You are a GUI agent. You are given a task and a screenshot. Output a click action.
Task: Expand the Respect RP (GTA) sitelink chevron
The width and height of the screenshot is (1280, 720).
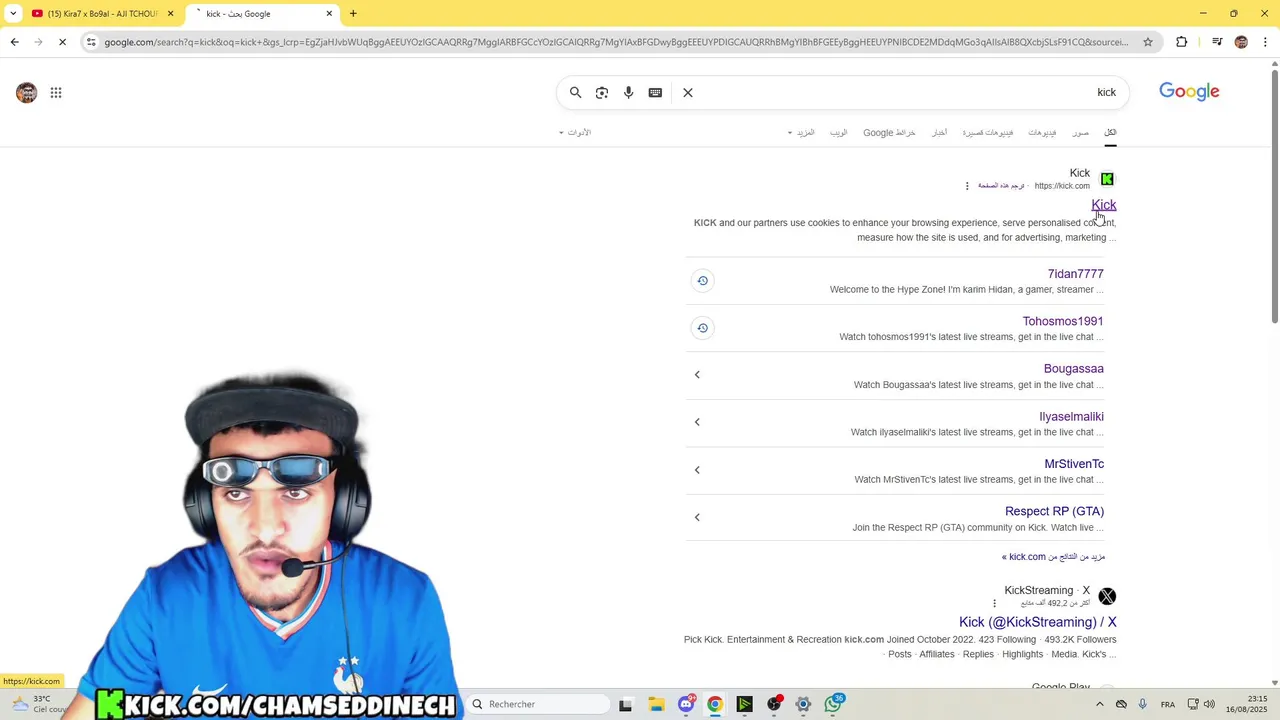click(x=697, y=517)
